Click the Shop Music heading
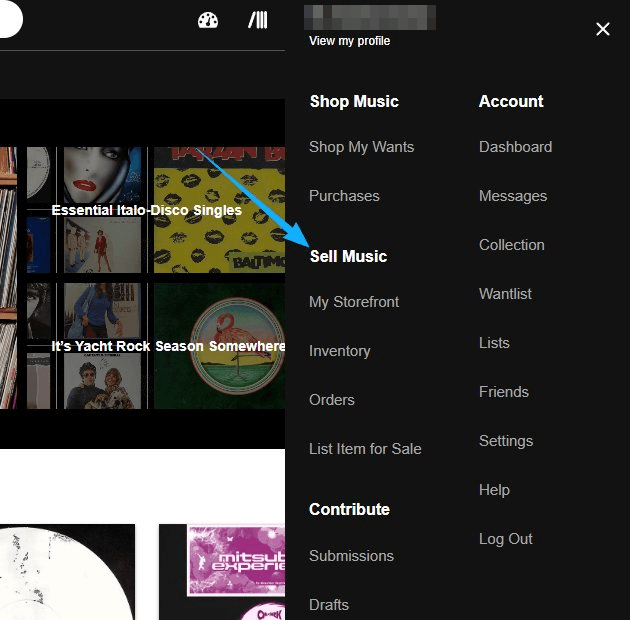Viewport: 630px width, 620px height. [x=354, y=101]
